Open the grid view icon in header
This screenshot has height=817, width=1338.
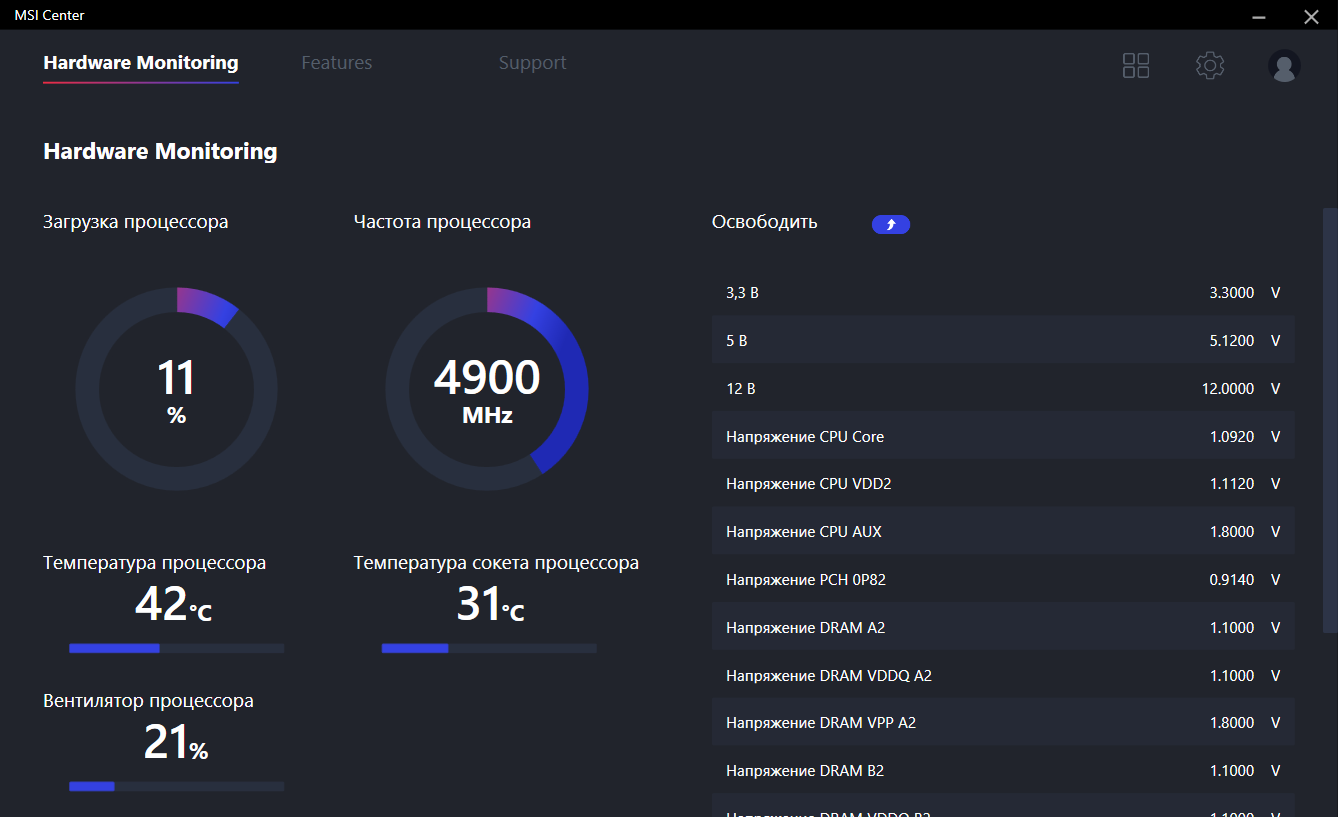pos(1136,66)
